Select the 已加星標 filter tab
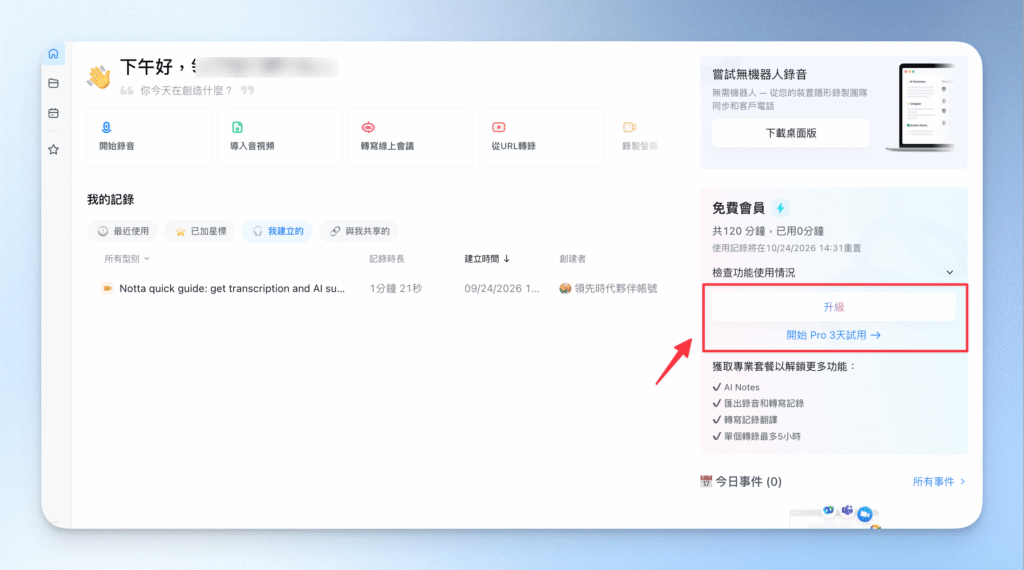This screenshot has height=570, width=1024. click(200, 231)
